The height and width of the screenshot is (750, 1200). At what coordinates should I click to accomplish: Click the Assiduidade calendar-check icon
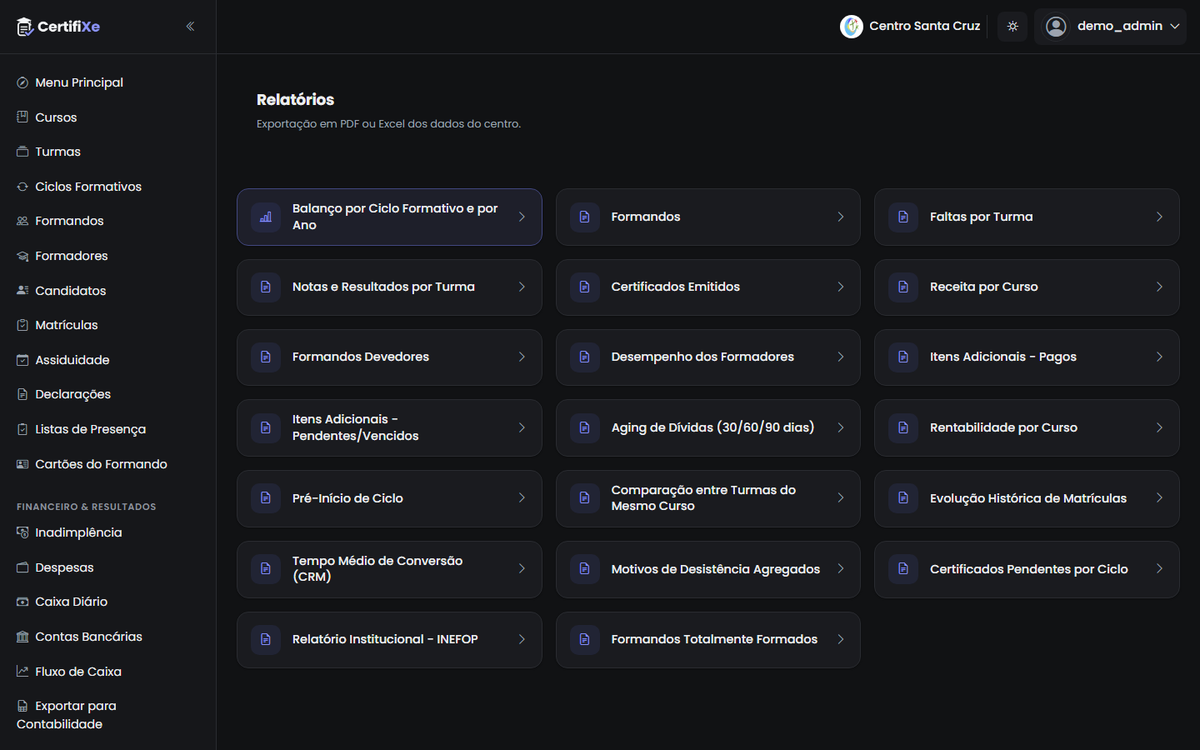click(x=23, y=360)
